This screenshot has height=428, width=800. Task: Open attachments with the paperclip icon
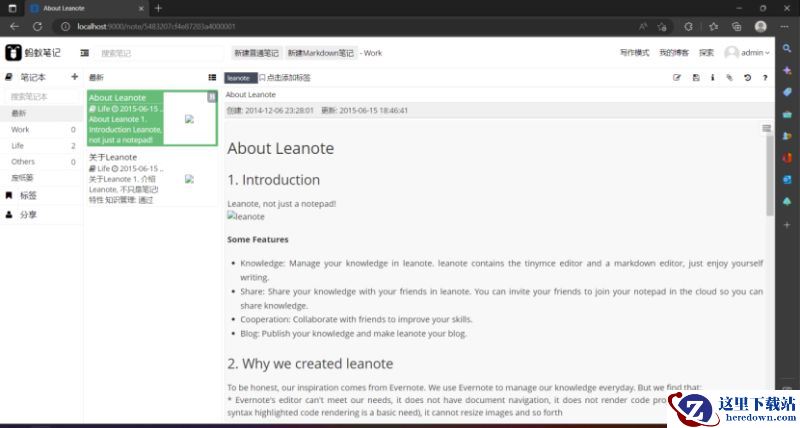click(730, 78)
